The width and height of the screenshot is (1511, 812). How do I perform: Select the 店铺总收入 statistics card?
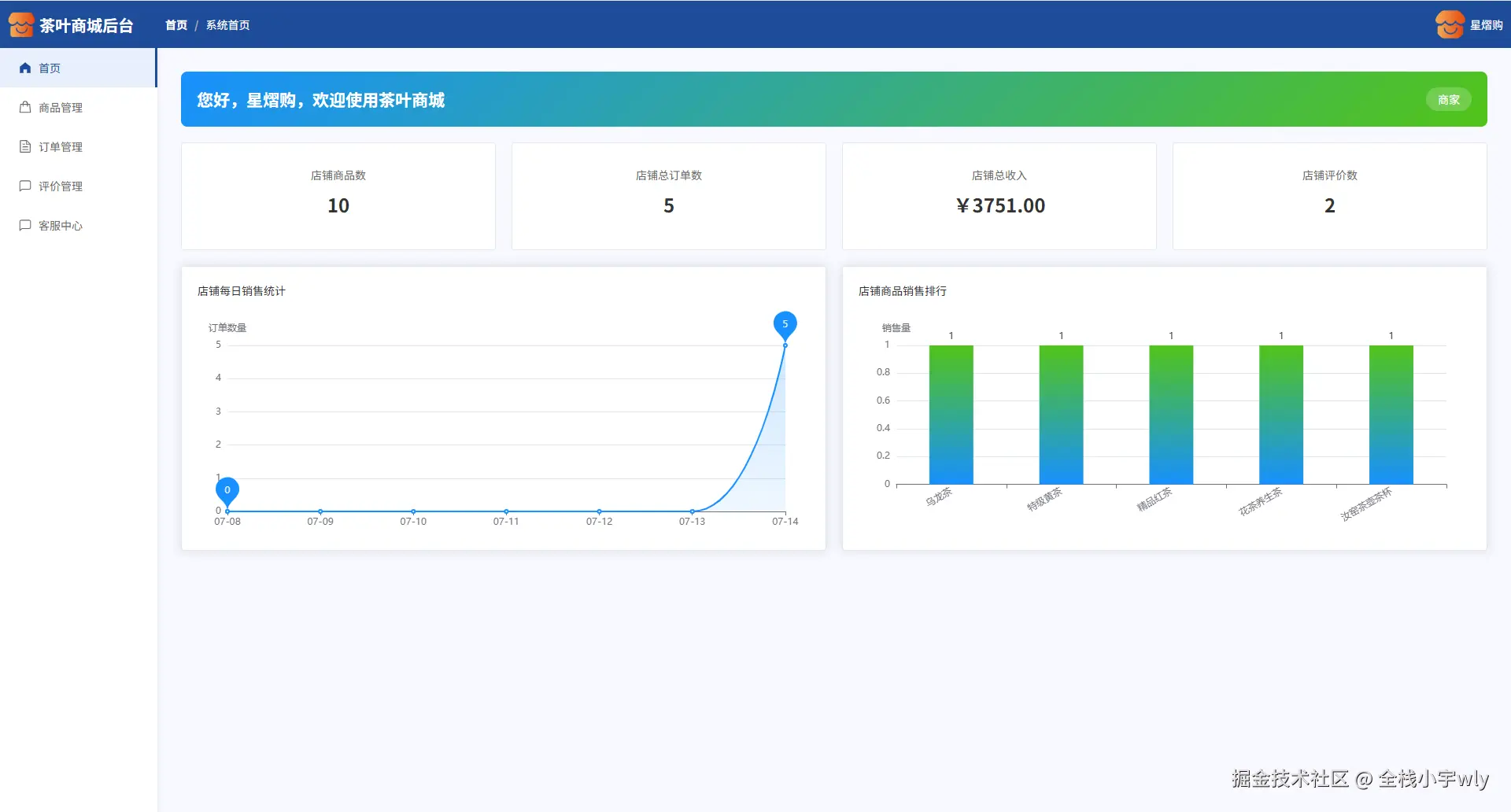[x=999, y=196]
